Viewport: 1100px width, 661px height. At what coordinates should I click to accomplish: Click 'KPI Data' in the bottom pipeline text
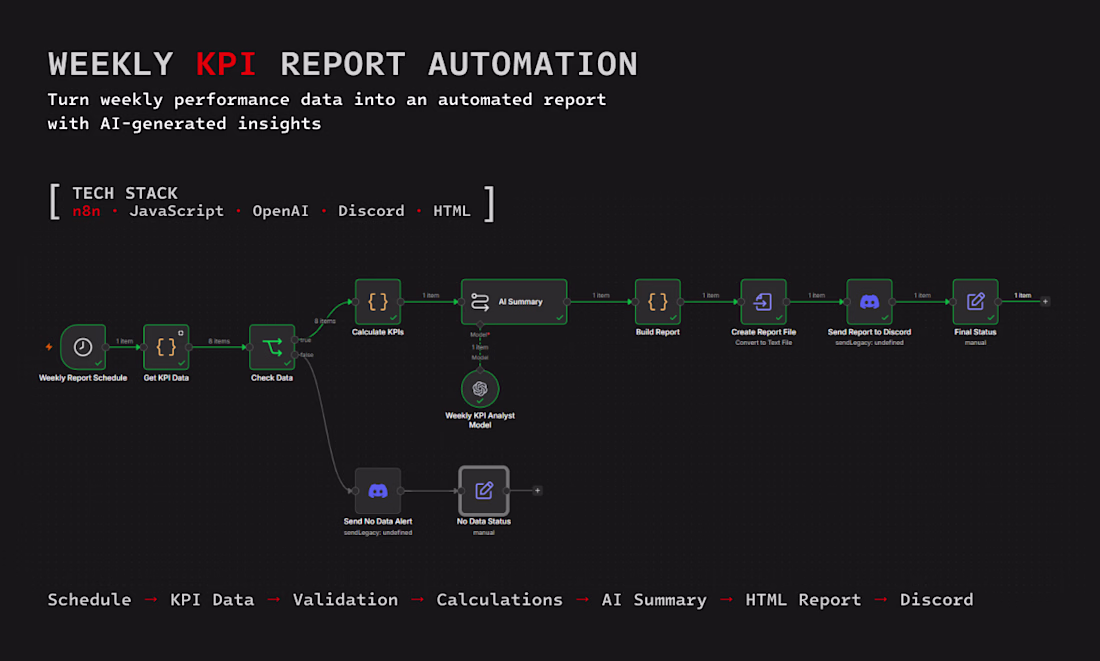tap(212, 600)
